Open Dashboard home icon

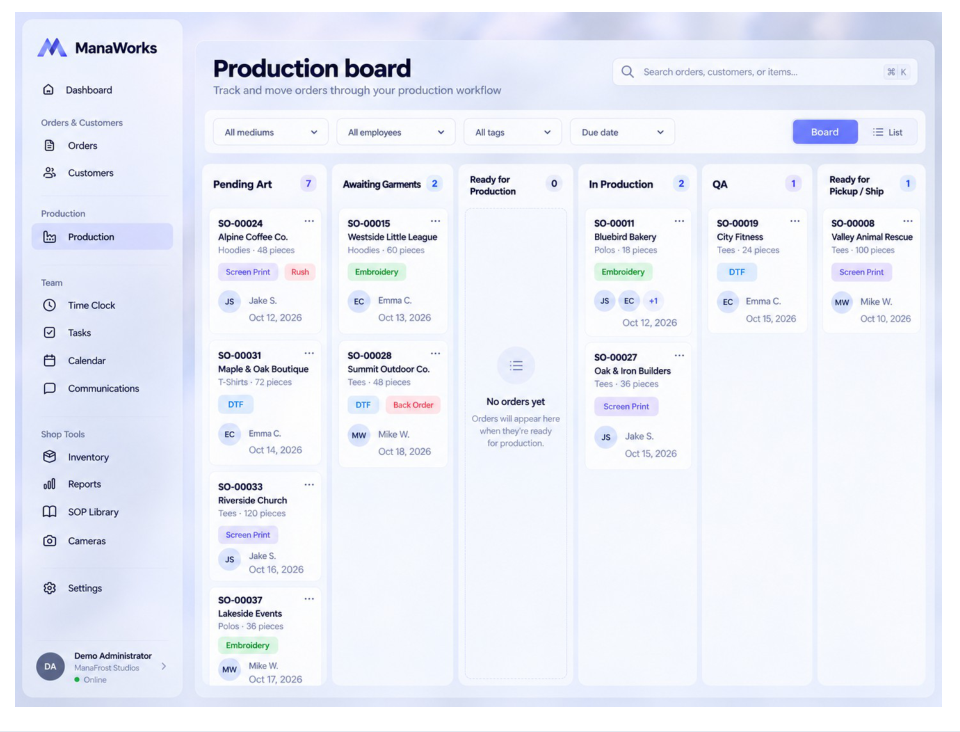pyautogui.click(x=48, y=90)
